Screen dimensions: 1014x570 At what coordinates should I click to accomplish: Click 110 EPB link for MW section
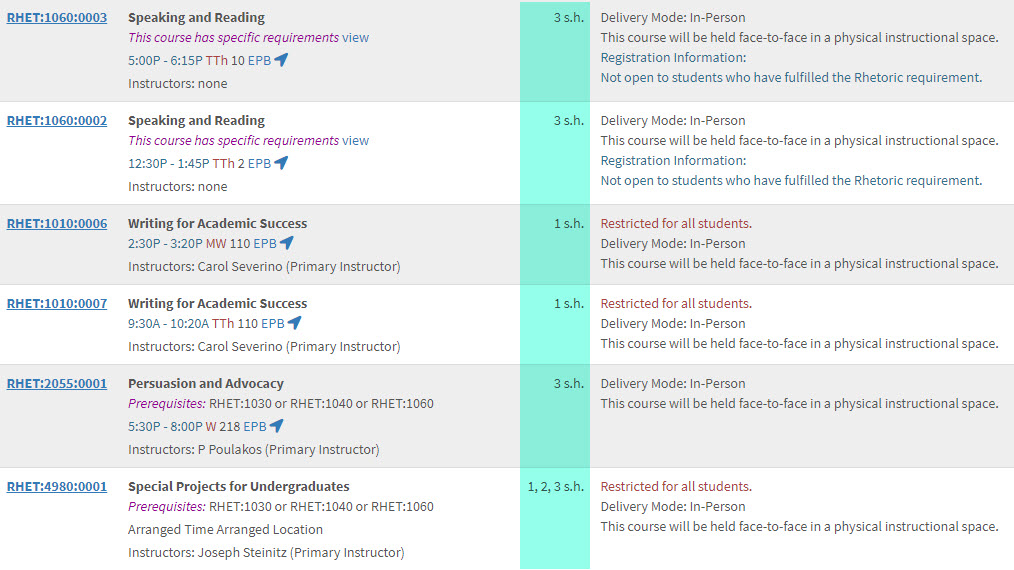pyautogui.click(x=253, y=243)
